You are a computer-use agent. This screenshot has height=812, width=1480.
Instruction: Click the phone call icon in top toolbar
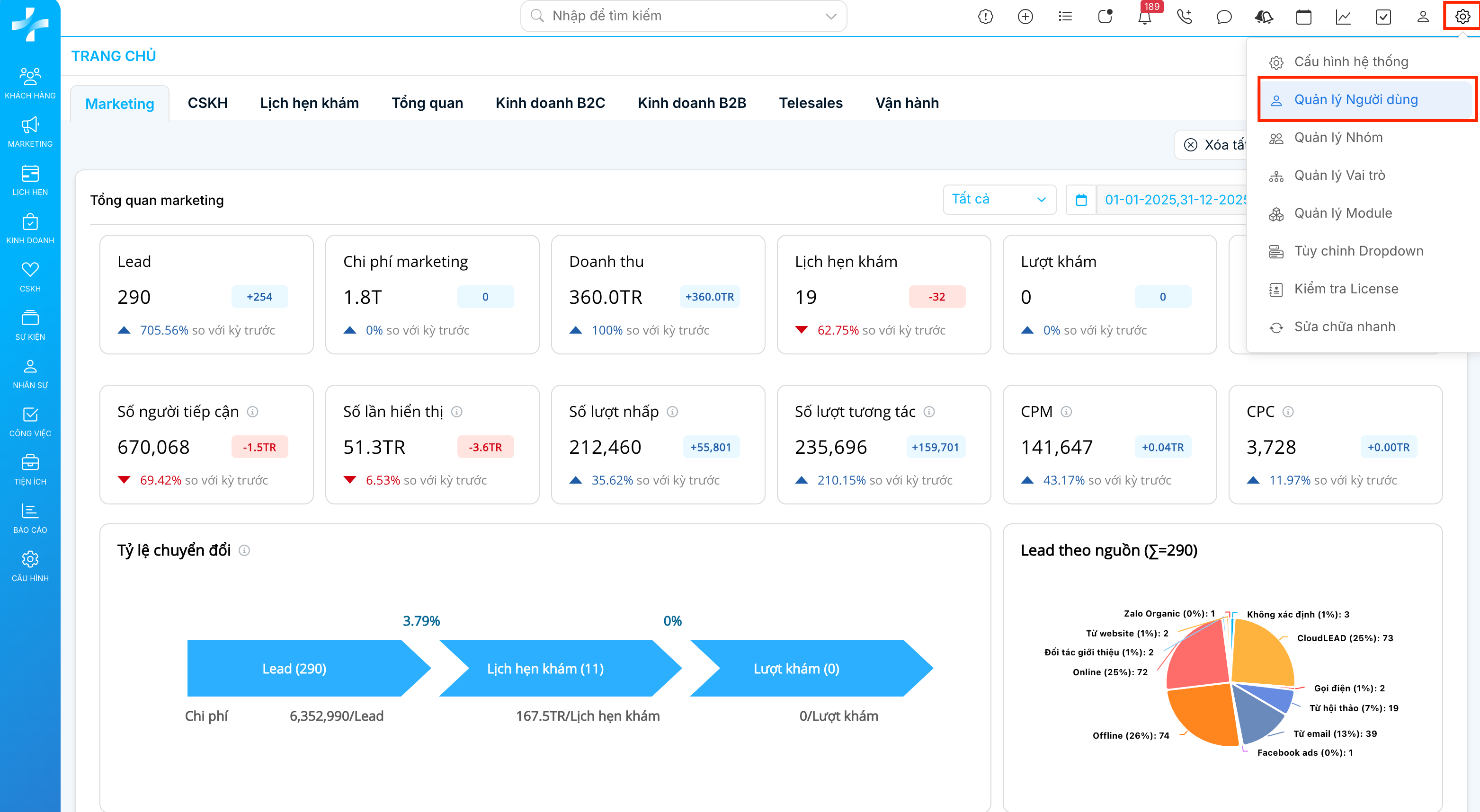(1184, 17)
